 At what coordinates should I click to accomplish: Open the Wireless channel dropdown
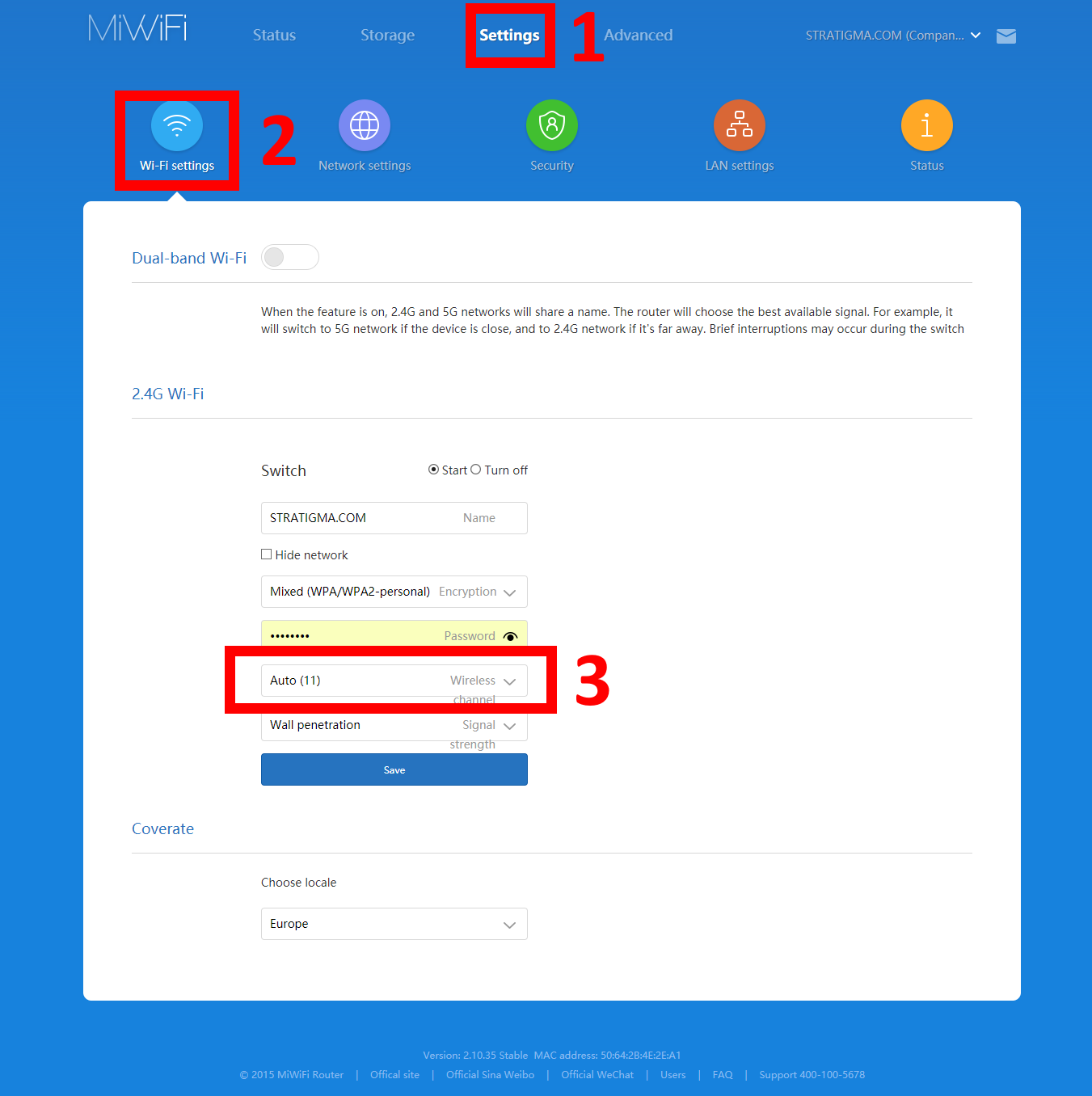pyautogui.click(x=394, y=681)
